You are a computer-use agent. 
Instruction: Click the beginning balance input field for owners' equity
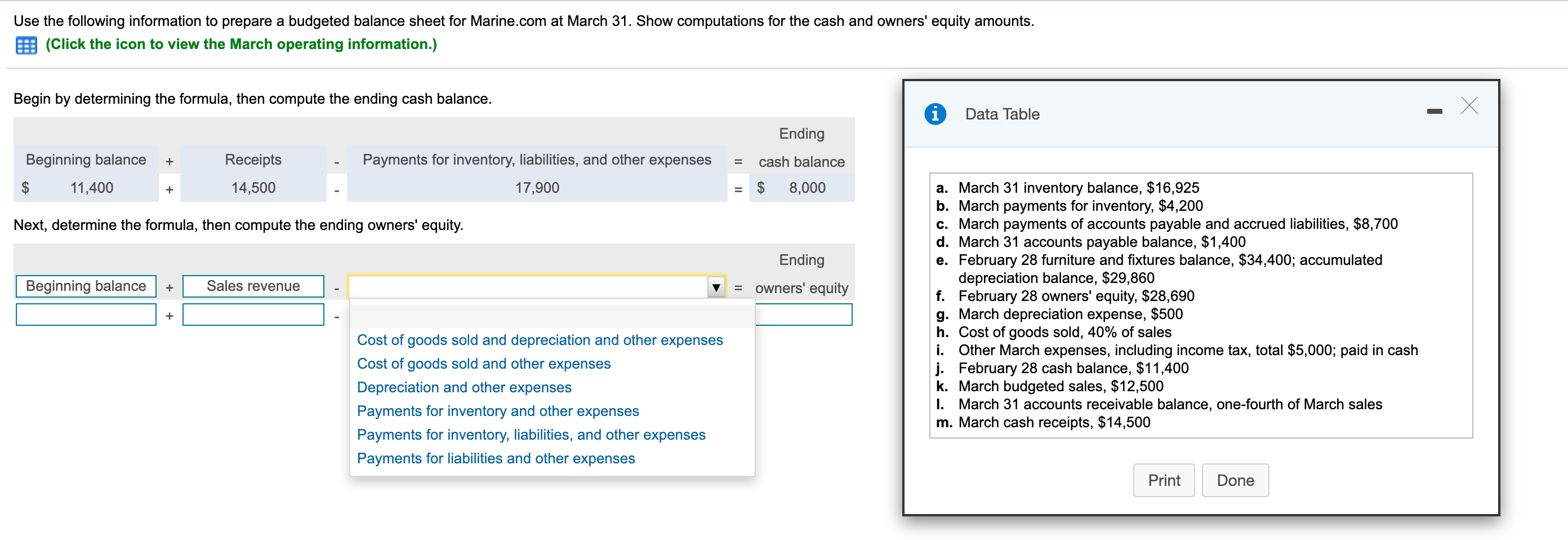click(86, 314)
